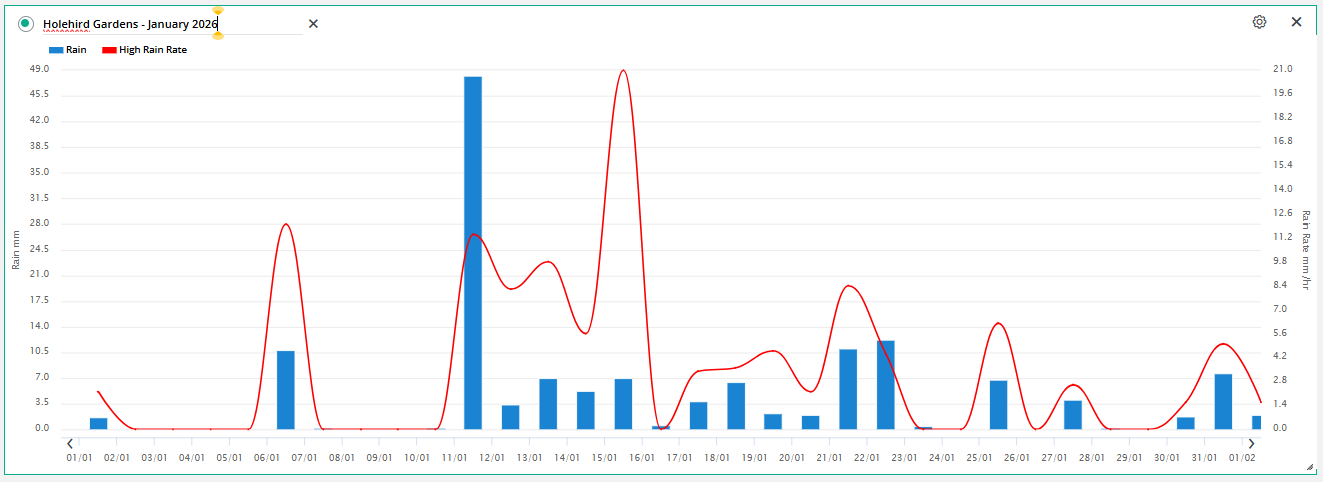Open the chart settings gear
The image size is (1323, 482).
[x=1259, y=22]
